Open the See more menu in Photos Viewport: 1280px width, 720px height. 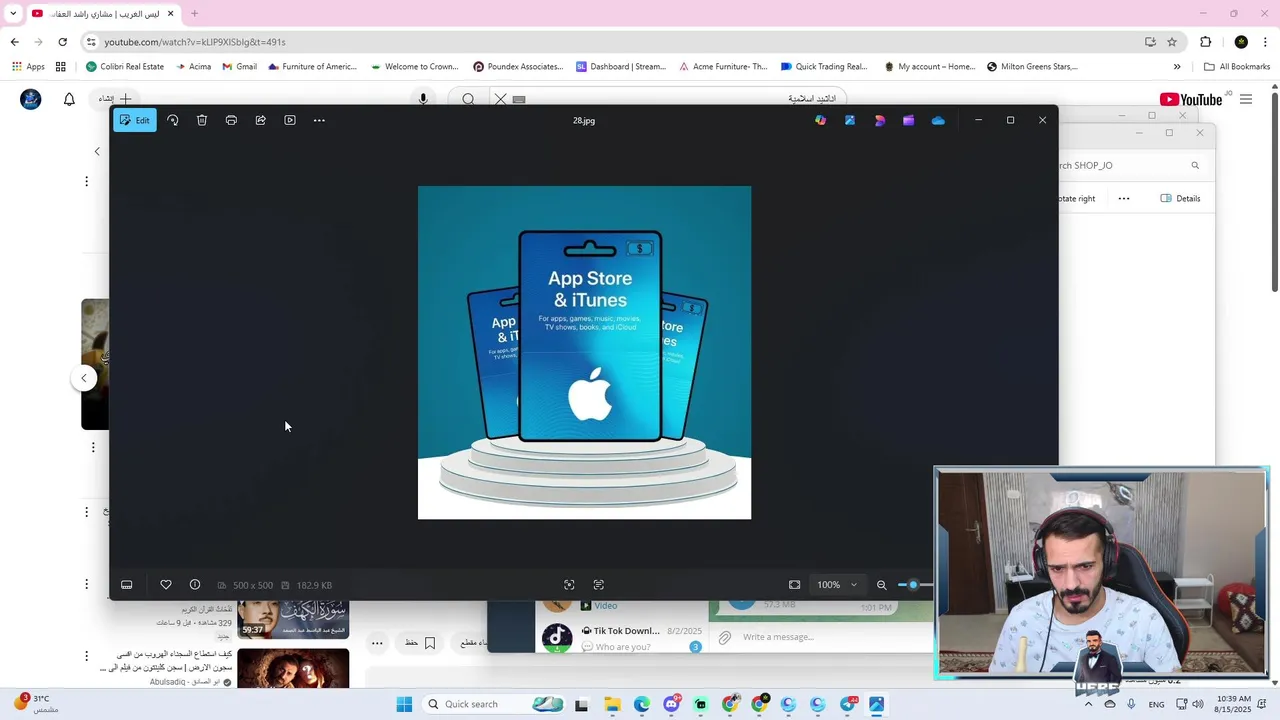[x=319, y=120]
